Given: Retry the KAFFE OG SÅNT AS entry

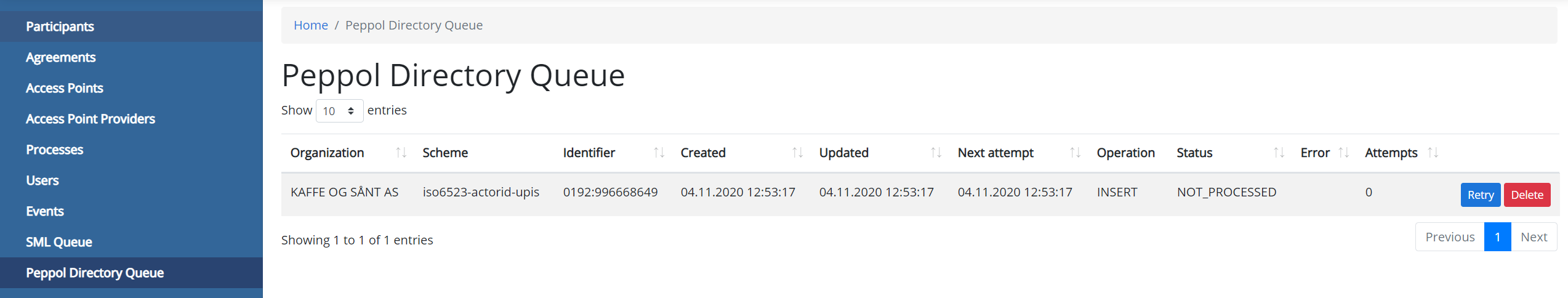Looking at the screenshot, I should (x=1480, y=195).
